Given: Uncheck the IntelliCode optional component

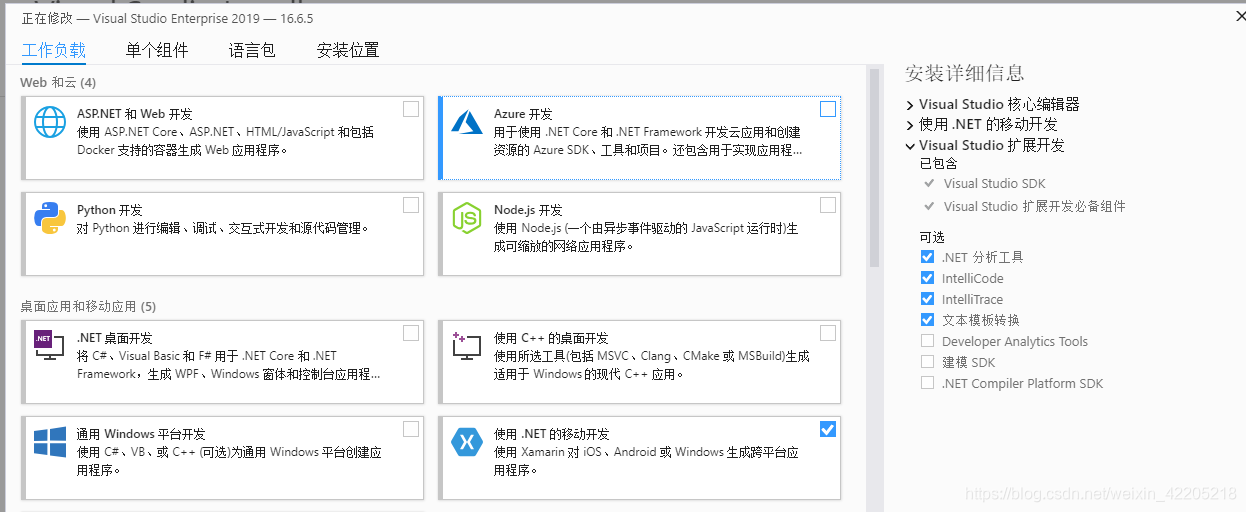Looking at the screenshot, I should click(x=927, y=278).
